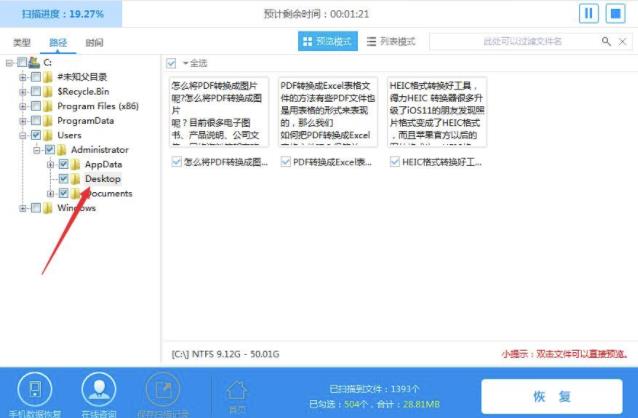Open the 时间 time tab
The height and width of the screenshot is (418, 638).
click(94, 42)
